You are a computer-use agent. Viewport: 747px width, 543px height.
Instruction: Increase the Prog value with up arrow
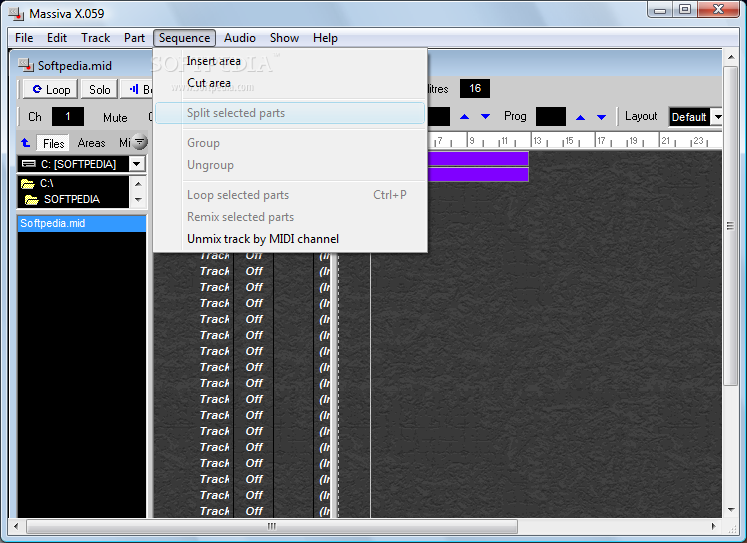pyautogui.click(x=580, y=117)
